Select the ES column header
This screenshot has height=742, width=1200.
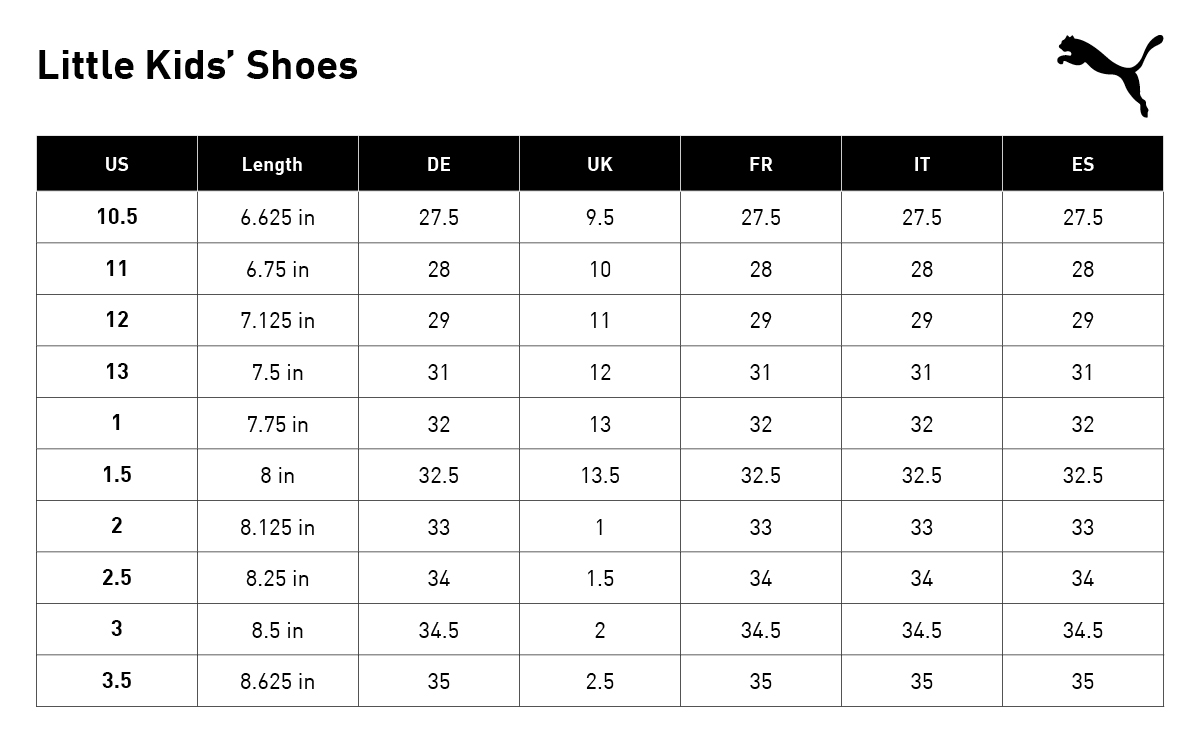(1083, 164)
